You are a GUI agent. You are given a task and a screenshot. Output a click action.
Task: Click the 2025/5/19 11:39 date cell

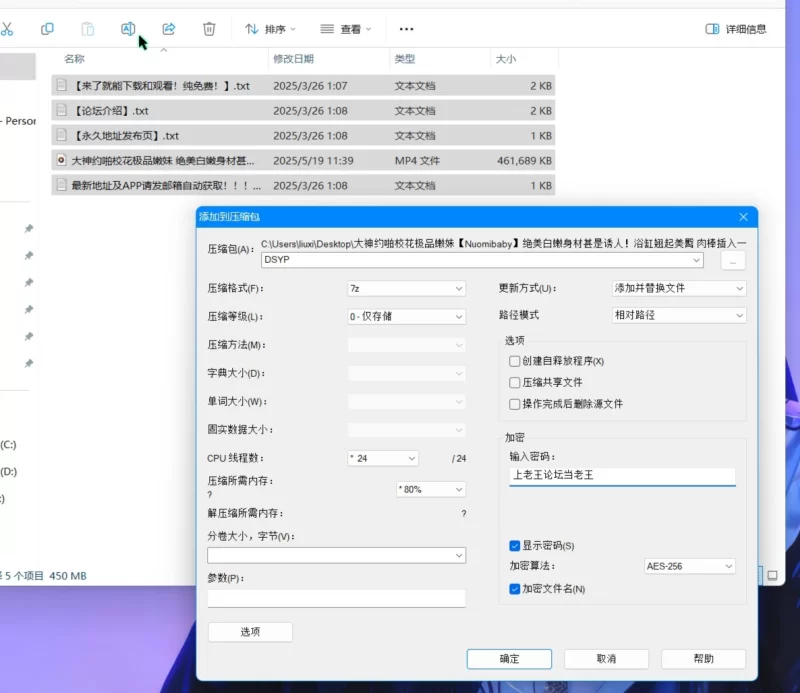(x=313, y=161)
